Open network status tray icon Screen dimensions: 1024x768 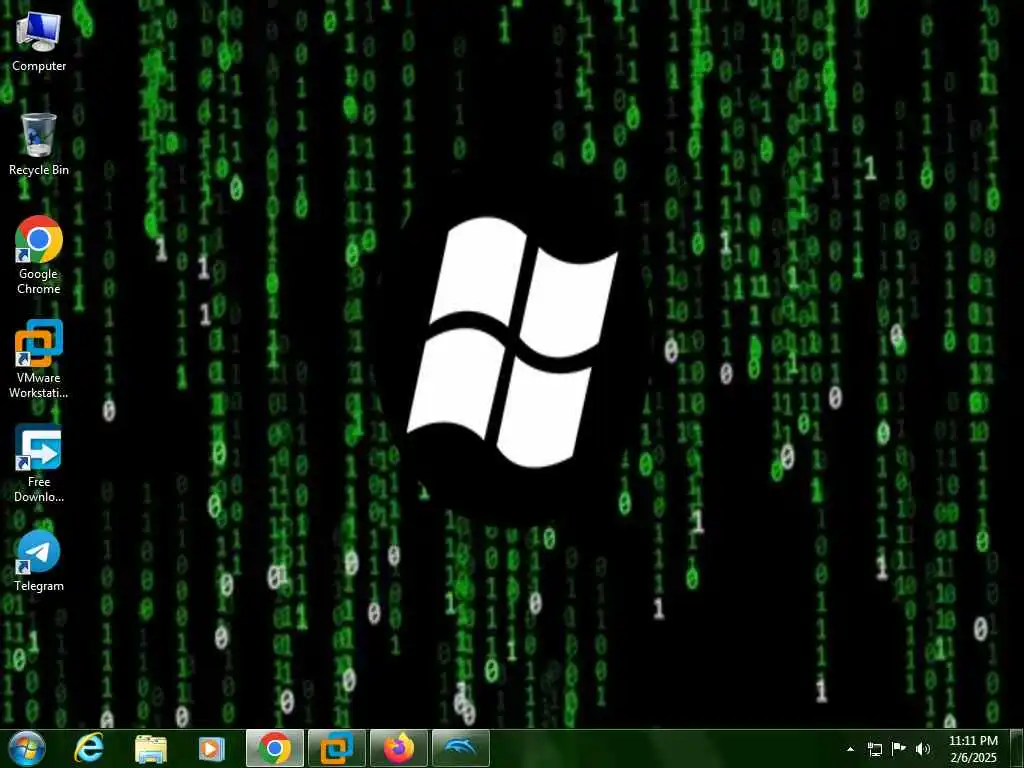(874, 749)
